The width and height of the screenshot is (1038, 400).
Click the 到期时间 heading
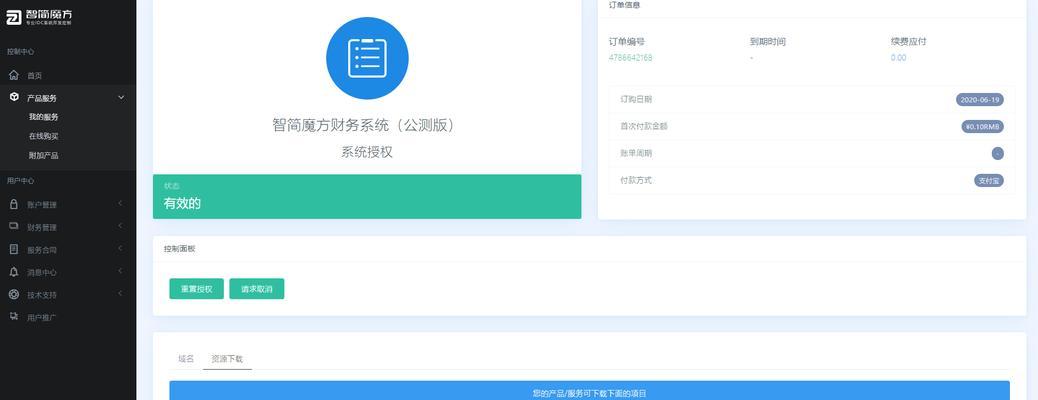tap(768, 42)
